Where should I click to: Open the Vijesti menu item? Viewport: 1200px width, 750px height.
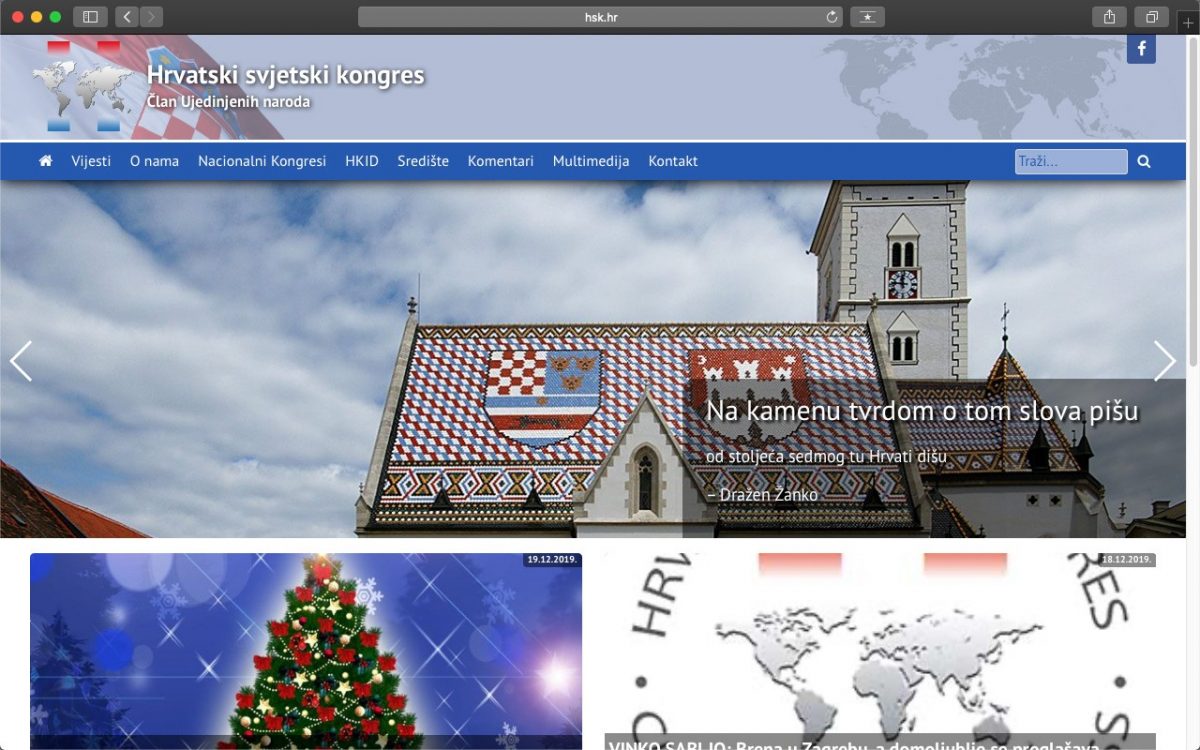click(91, 161)
